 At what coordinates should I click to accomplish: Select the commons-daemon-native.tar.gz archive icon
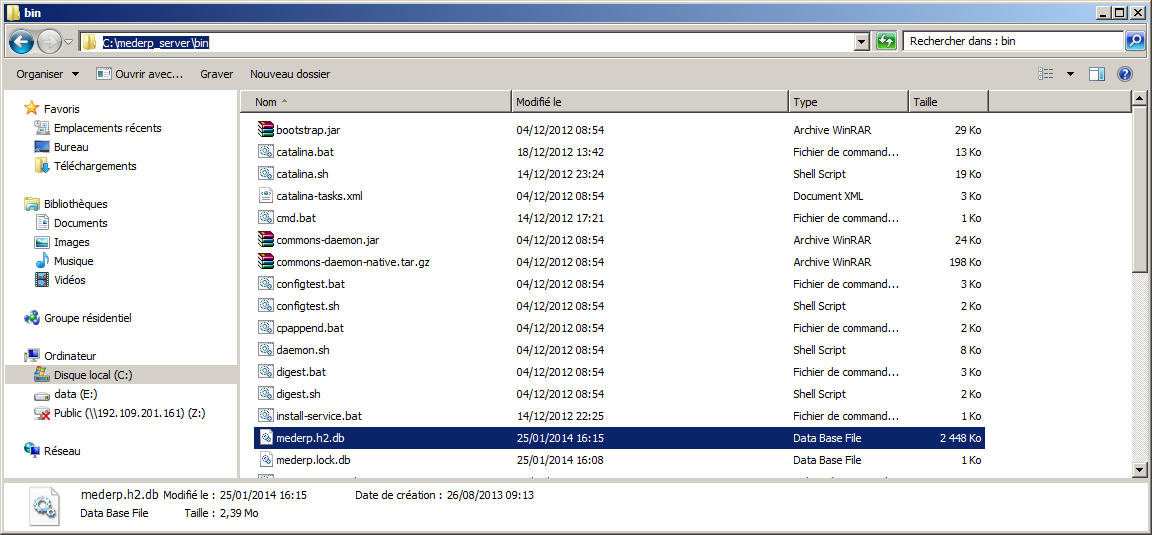(265, 262)
